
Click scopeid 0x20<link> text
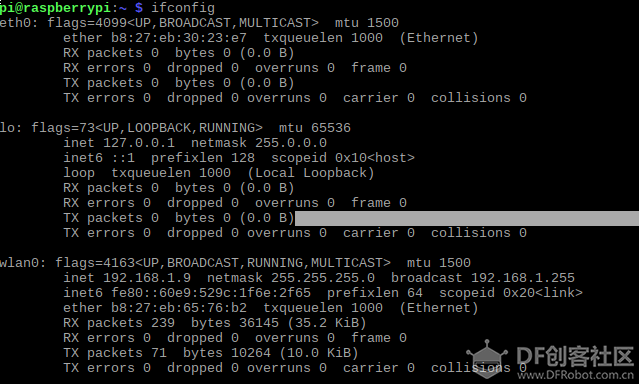(511, 293)
